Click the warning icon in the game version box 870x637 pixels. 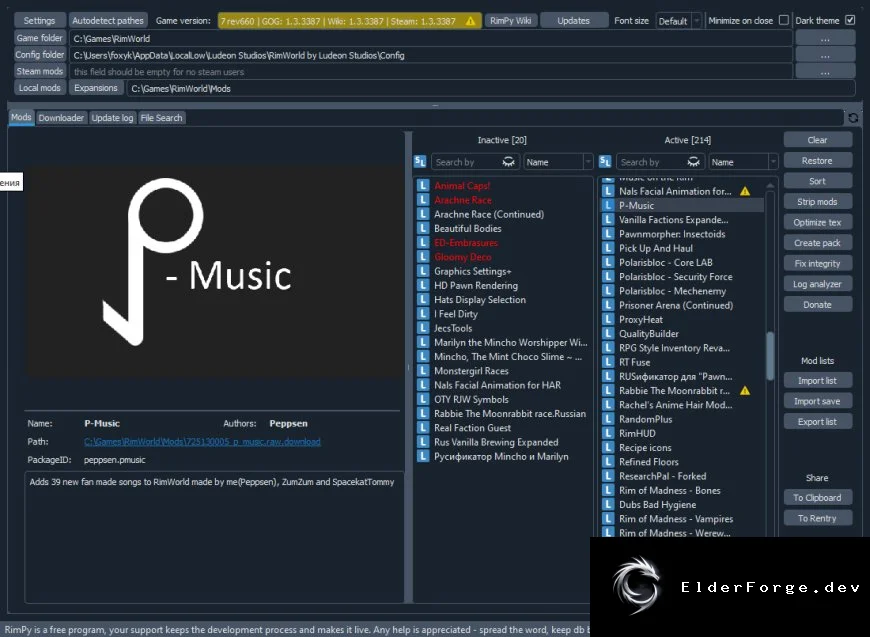pyautogui.click(x=471, y=21)
